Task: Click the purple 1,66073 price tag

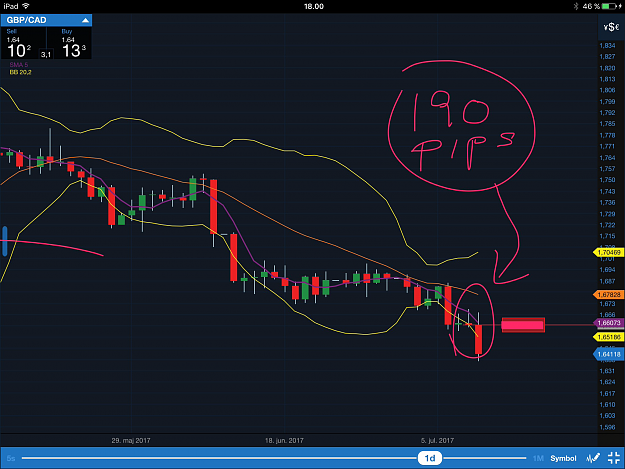Action: pyautogui.click(x=609, y=323)
